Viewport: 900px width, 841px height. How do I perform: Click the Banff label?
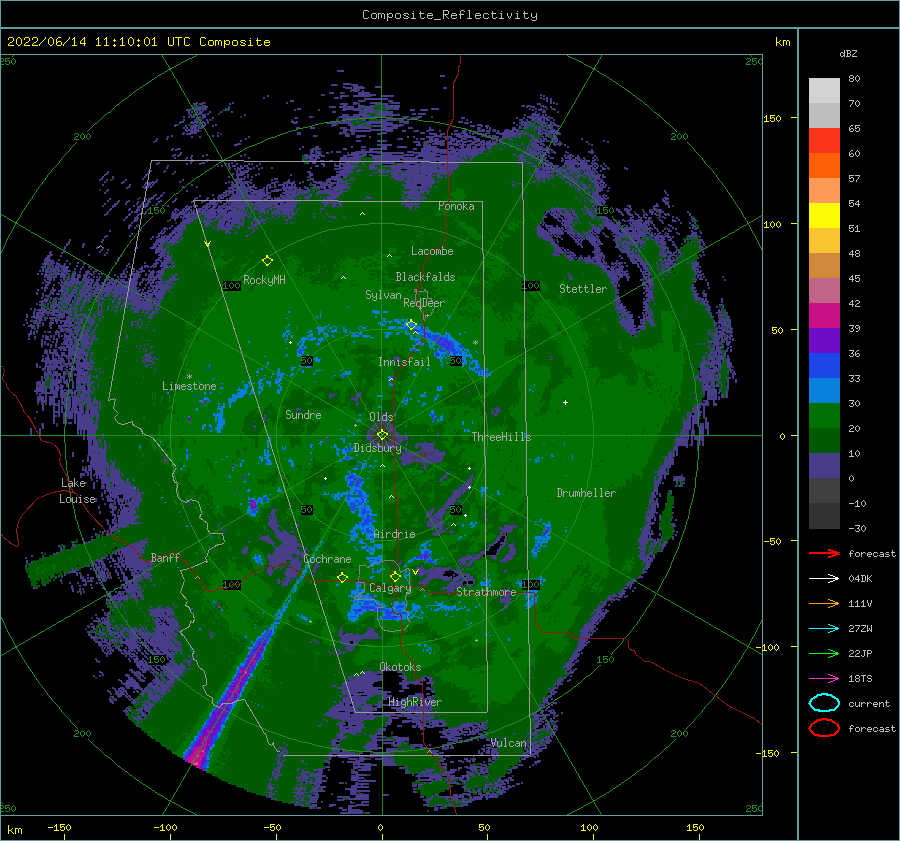click(x=165, y=557)
